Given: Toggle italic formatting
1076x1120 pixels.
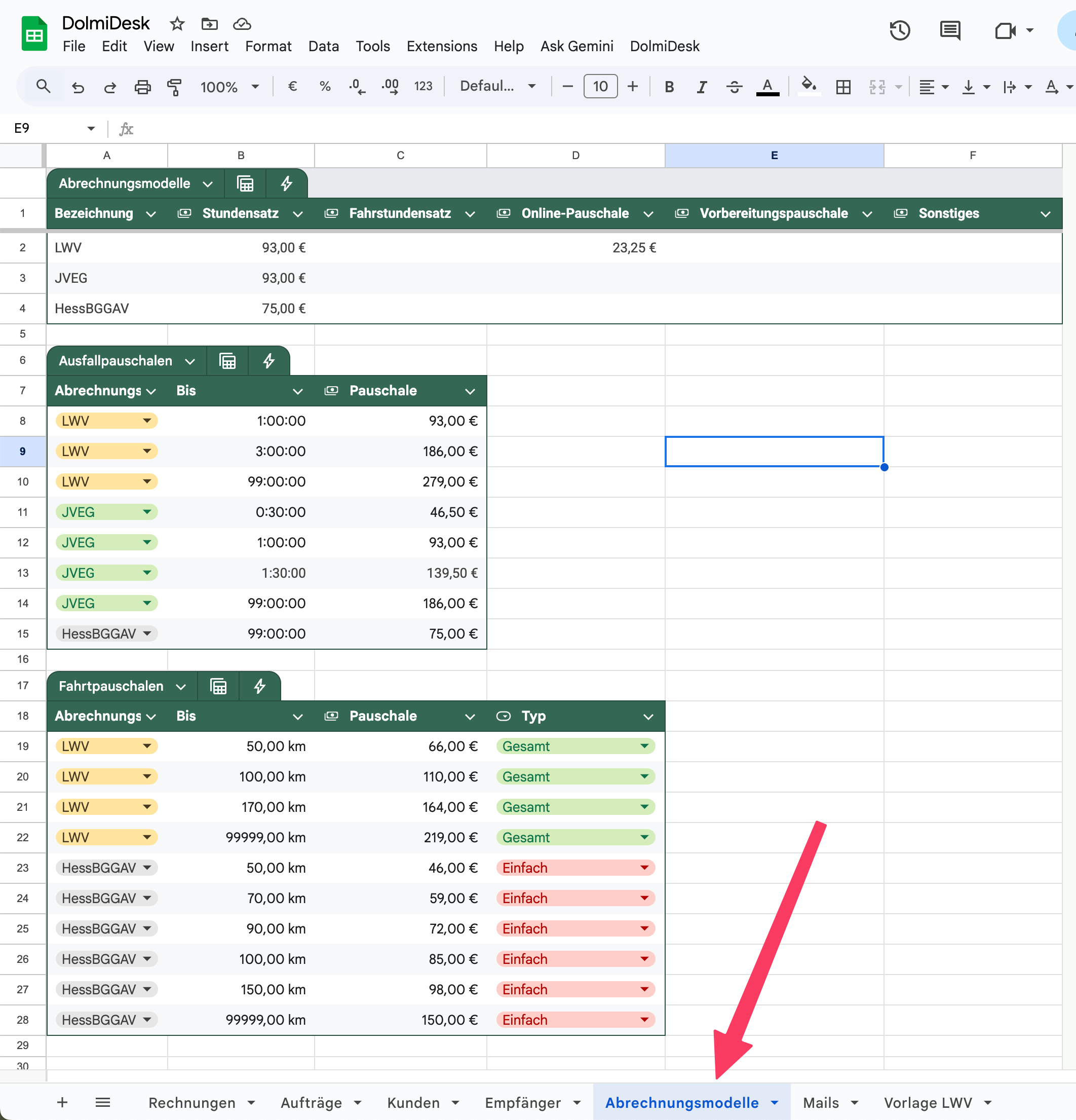Looking at the screenshot, I should point(701,87).
